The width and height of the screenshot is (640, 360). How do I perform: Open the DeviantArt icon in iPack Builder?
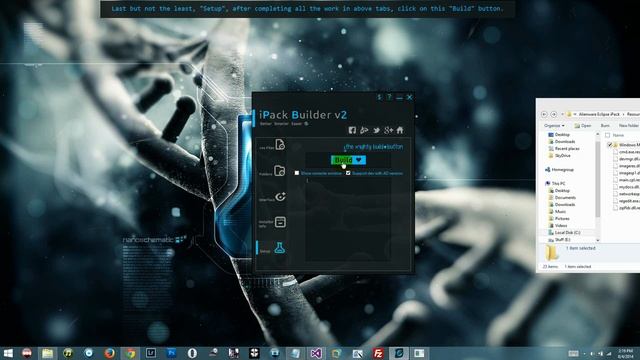pyautogui.click(x=364, y=130)
